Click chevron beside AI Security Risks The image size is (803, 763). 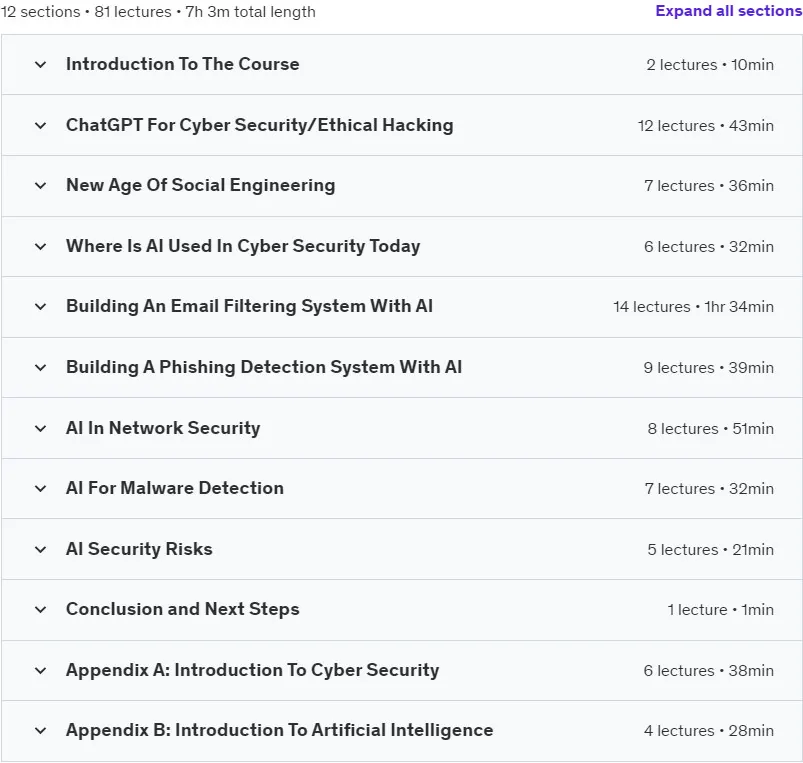click(40, 549)
